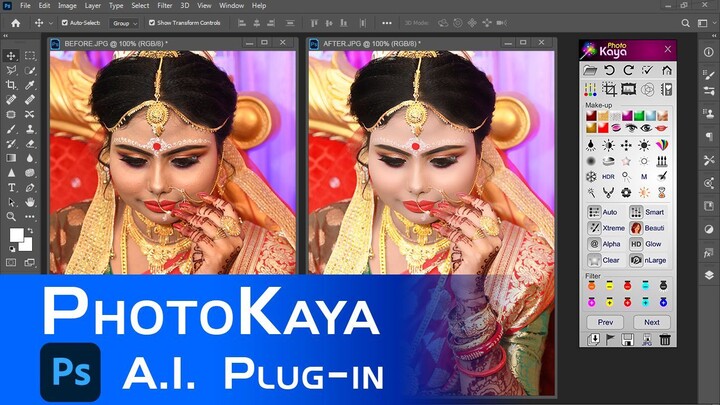Open the Edit Toolbar three-dots tool
The image size is (720, 405).
coord(30,217)
